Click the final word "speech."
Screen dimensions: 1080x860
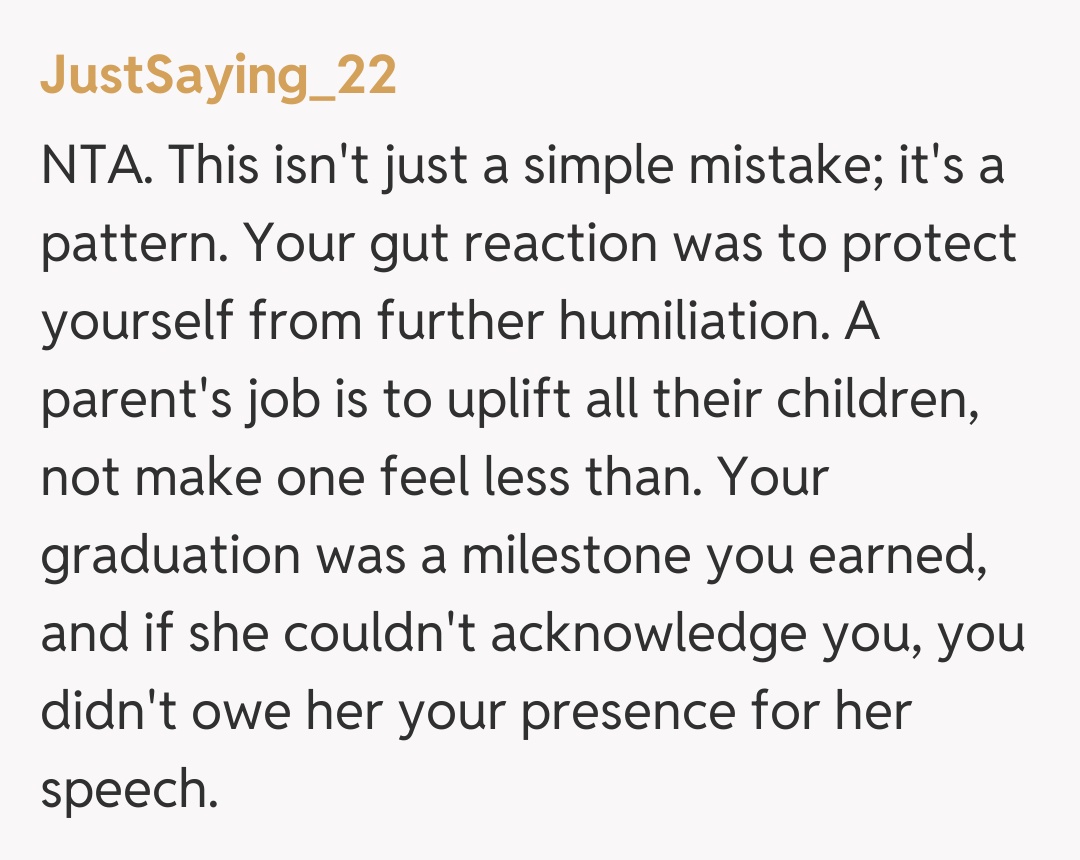(x=128, y=792)
